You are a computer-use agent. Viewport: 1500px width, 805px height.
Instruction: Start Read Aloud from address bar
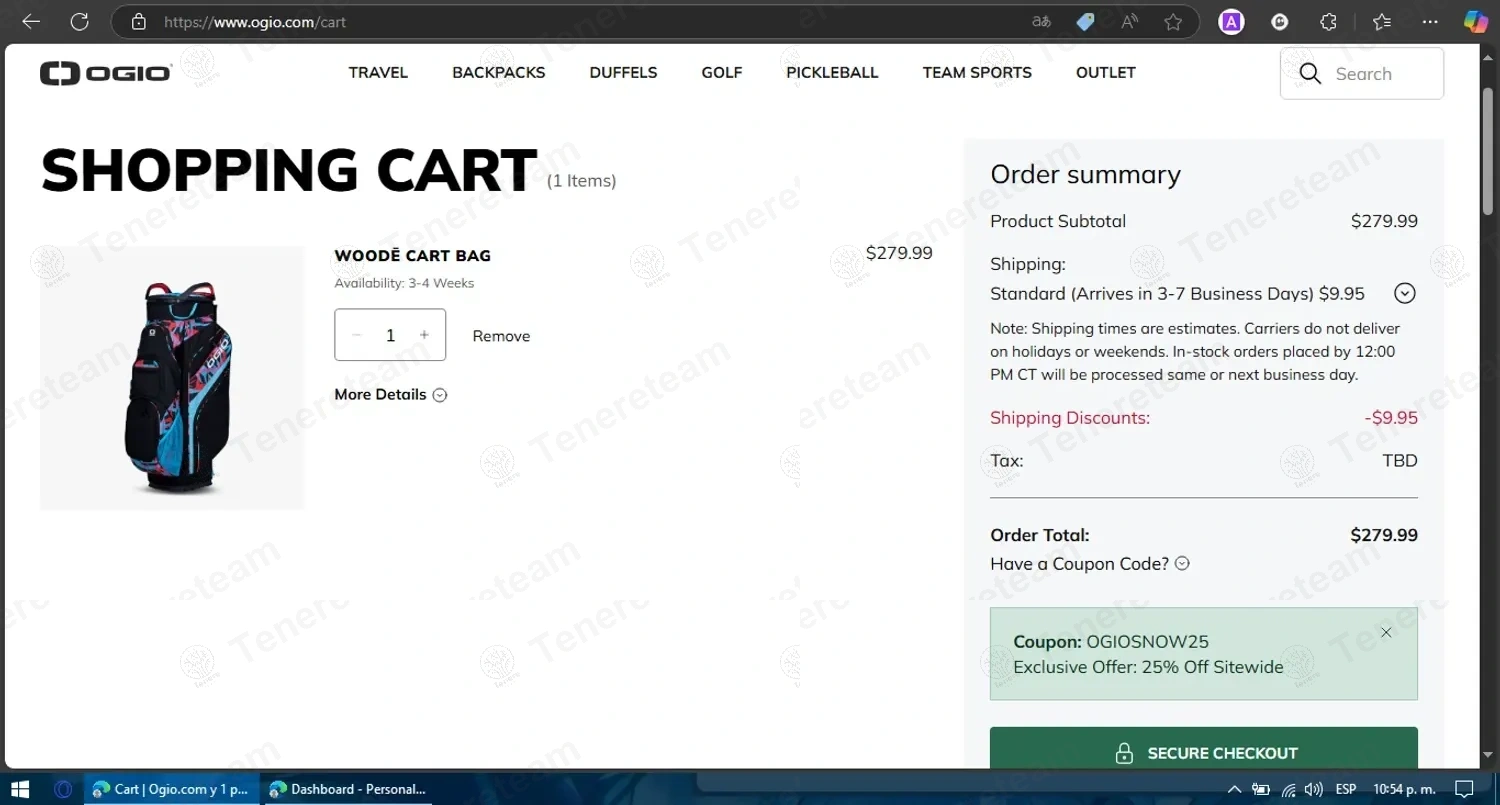1130,21
